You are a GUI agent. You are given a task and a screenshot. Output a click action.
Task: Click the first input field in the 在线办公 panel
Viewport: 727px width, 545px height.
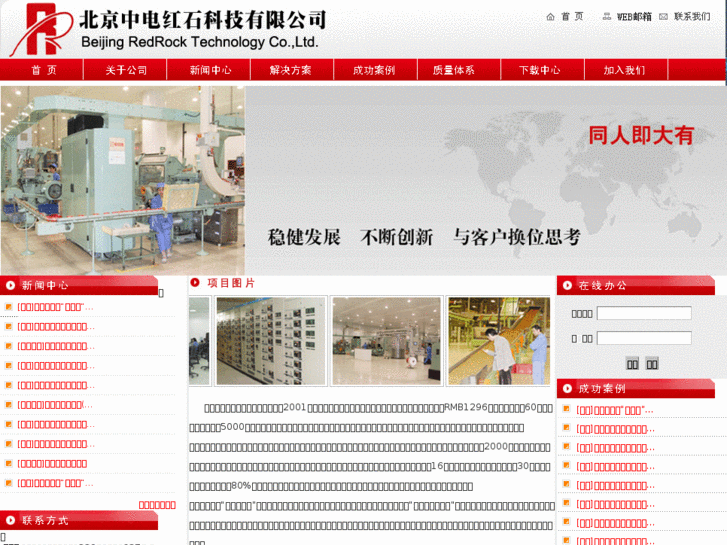pyautogui.click(x=644, y=313)
